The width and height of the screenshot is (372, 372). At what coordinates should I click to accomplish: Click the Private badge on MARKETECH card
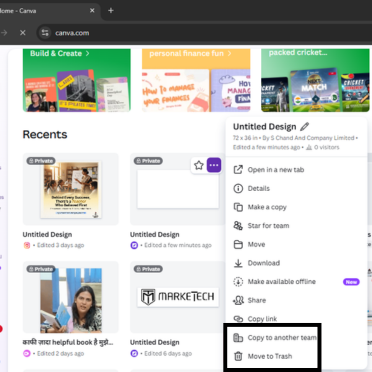coord(148,269)
